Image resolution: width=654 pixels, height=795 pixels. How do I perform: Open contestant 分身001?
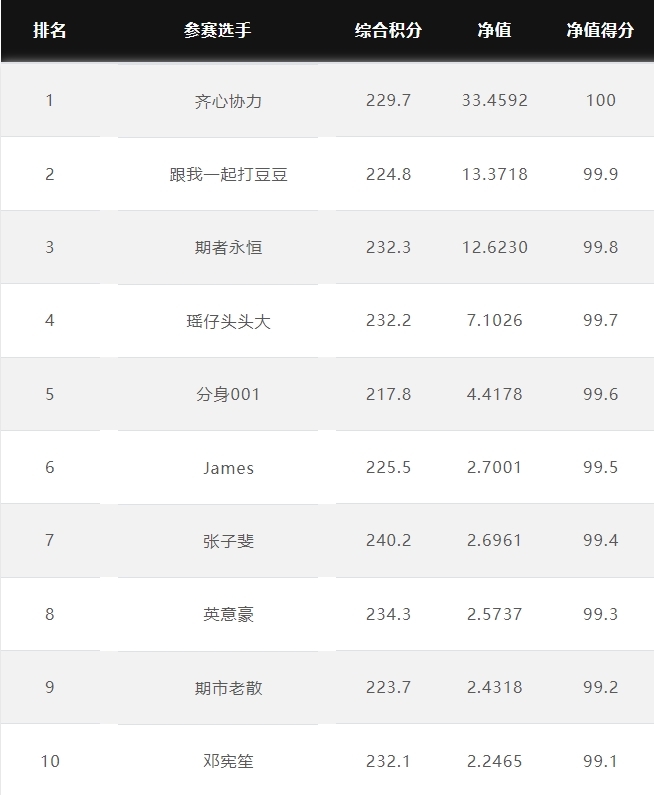coord(228,394)
